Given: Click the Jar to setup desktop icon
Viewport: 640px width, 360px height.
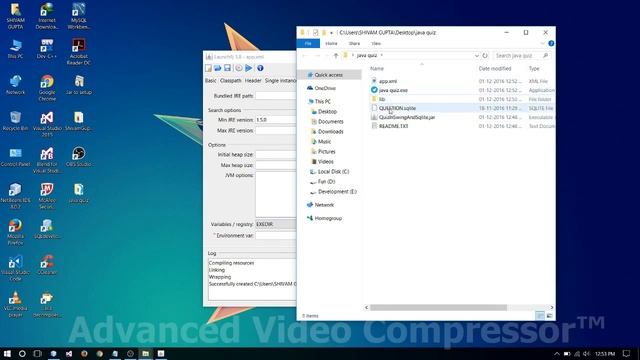Looking at the screenshot, I should tap(78, 85).
